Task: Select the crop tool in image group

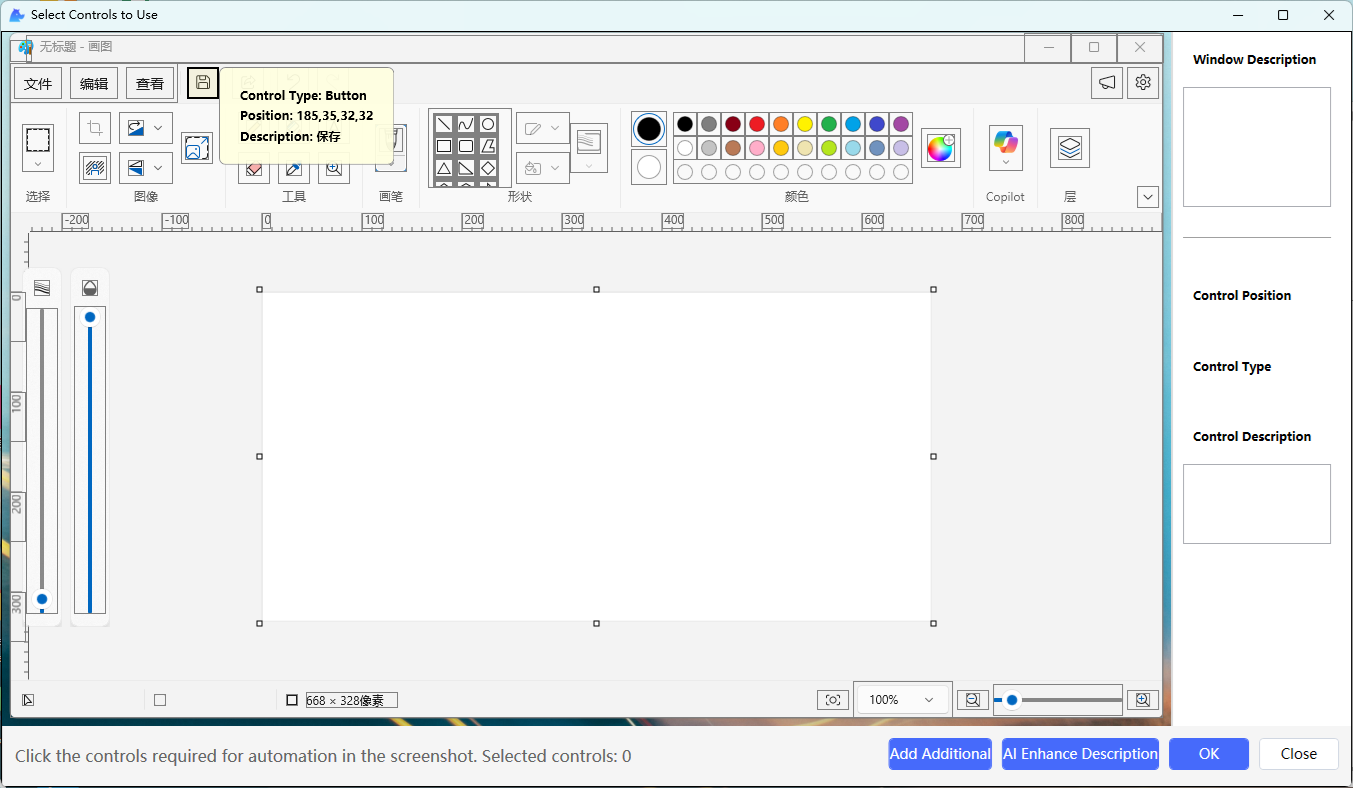Action: click(95, 128)
